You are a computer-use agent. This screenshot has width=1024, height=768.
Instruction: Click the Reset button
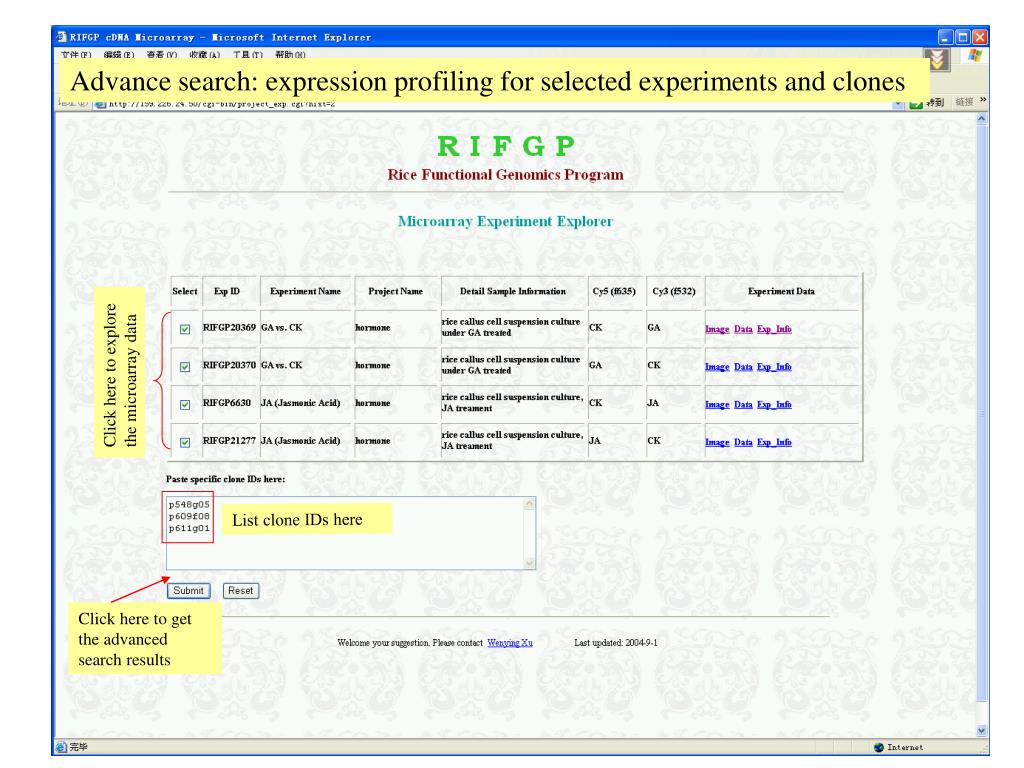pos(240,590)
